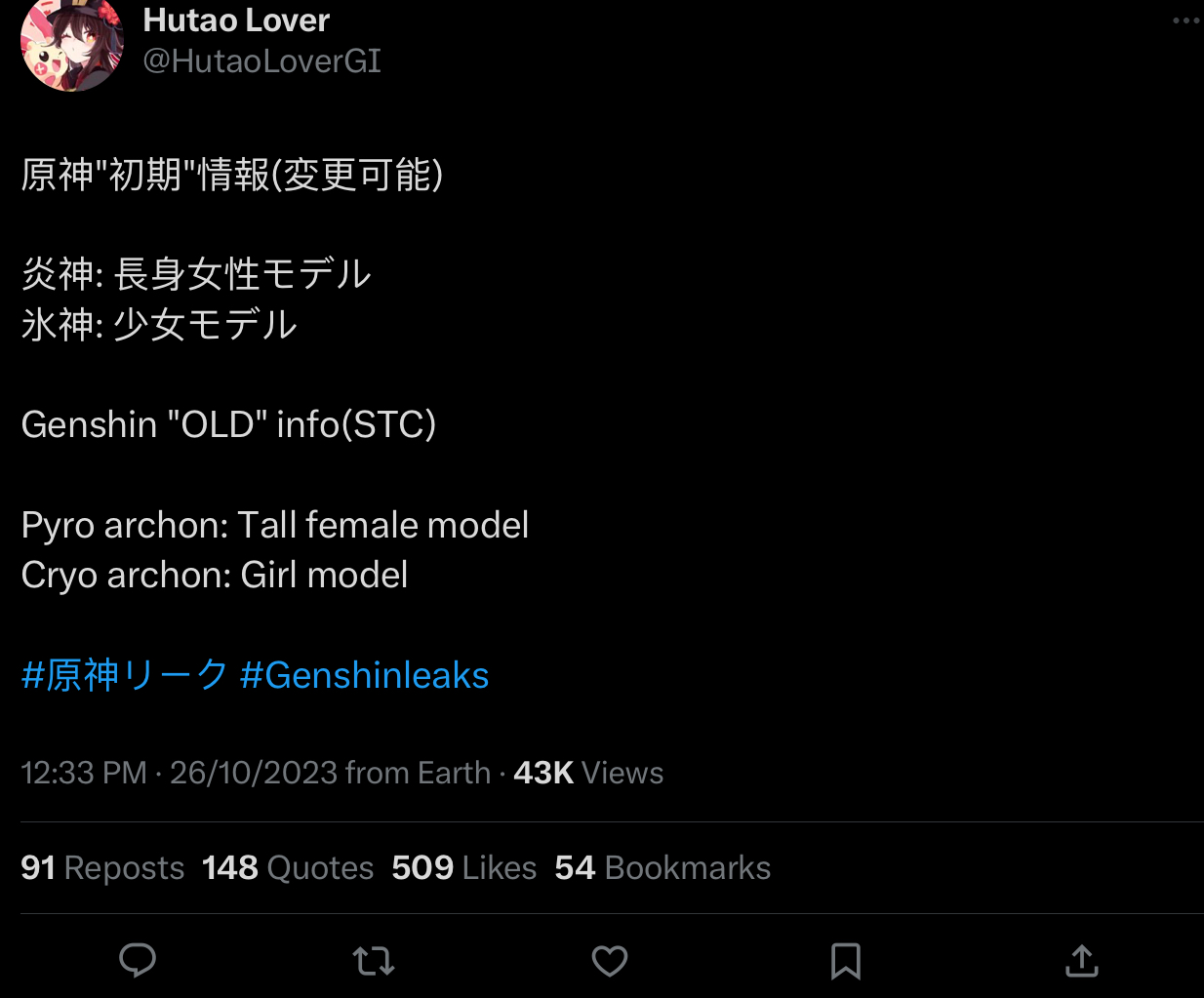Bookmark this tweet
This screenshot has height=998, width=1204.
846,961
